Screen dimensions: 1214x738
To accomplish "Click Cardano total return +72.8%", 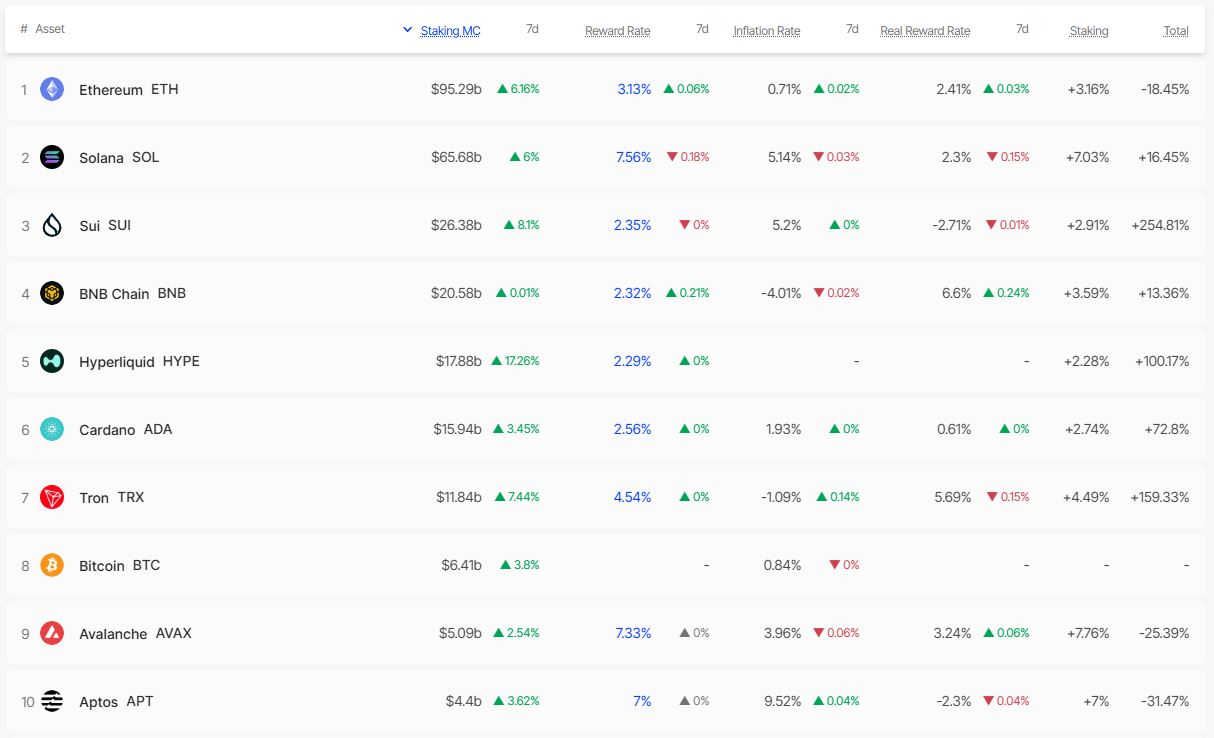I will coord(1167,429).
